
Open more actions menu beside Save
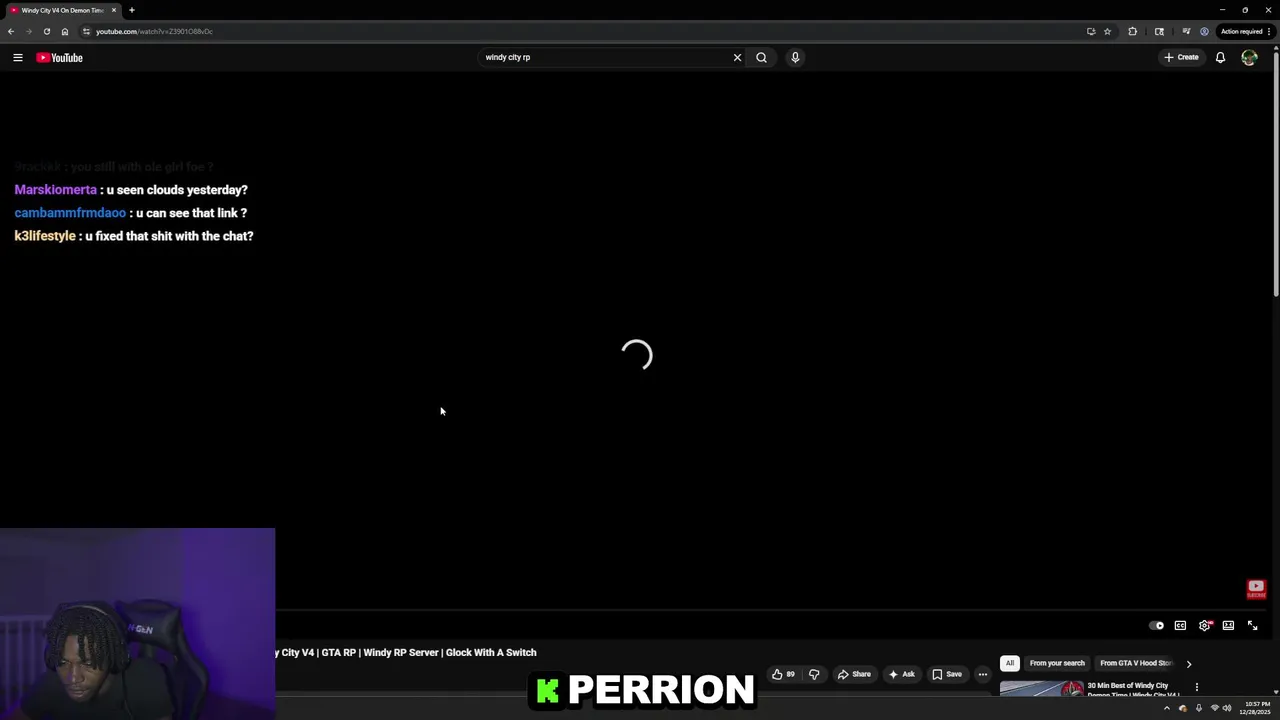[983, 674]
